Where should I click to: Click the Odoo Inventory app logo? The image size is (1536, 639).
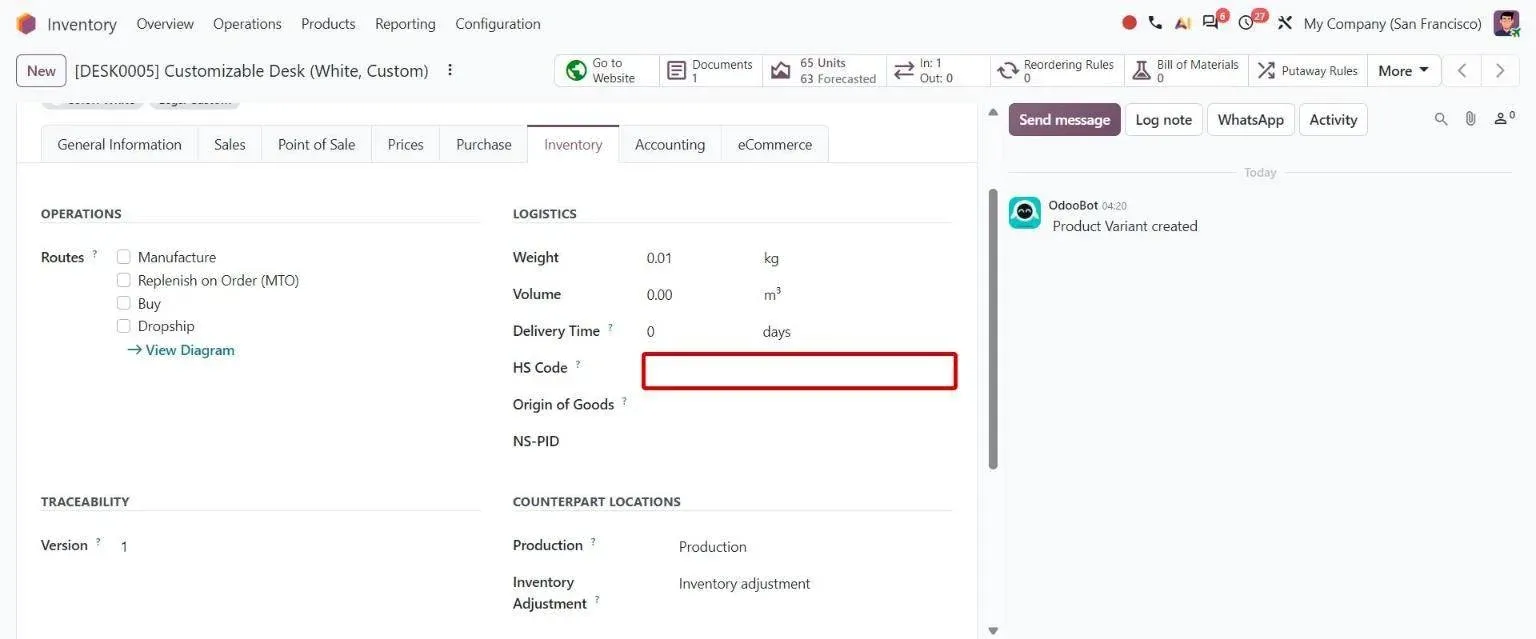click(x=26, y=23)
